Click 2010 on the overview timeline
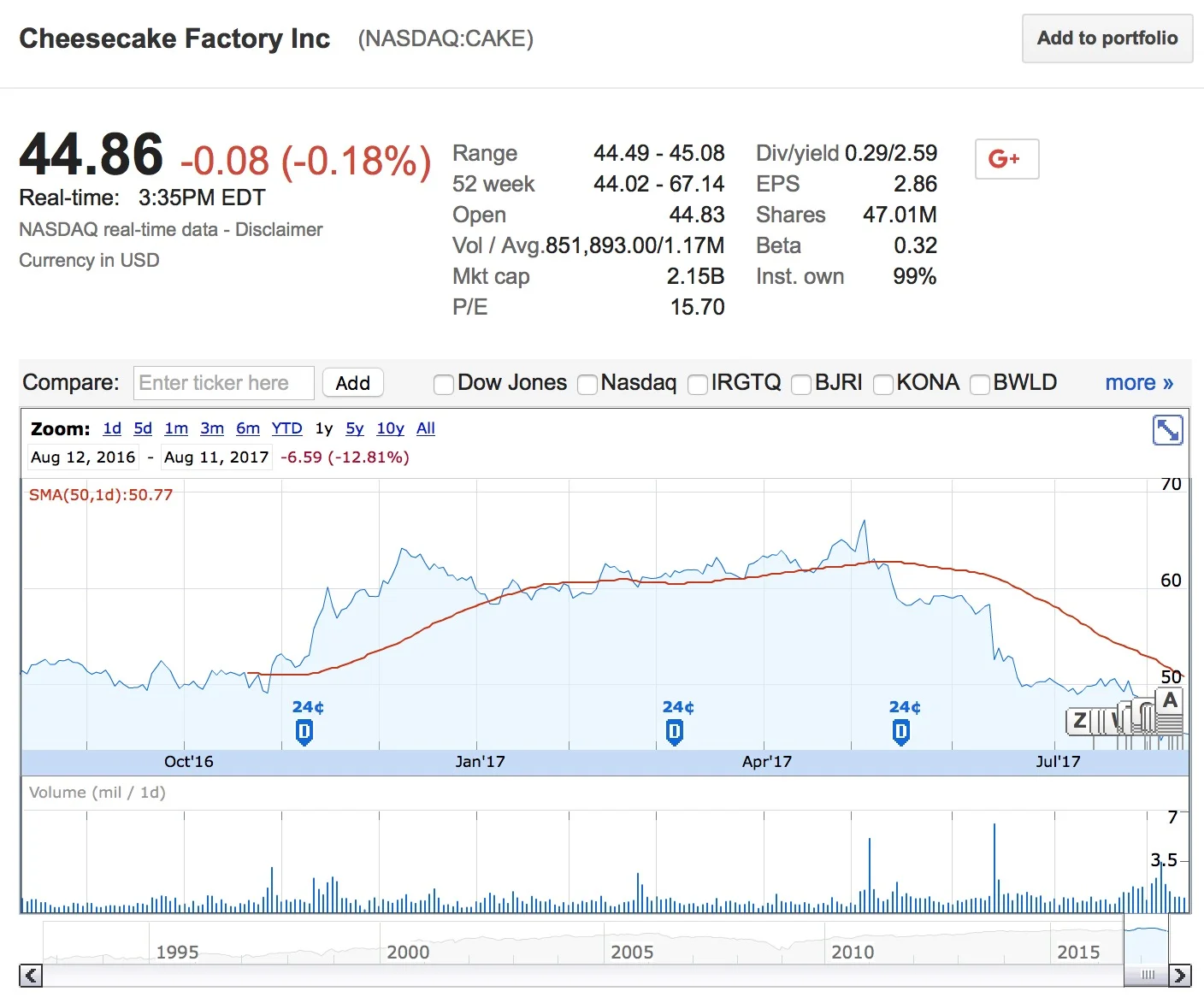Image resolution: width=1204 pixels, height=997 pixels. click(853, 952)
